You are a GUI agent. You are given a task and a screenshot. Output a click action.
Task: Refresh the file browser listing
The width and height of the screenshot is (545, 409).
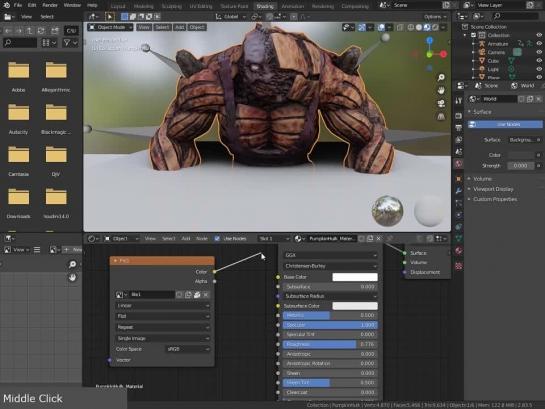pyautogui.click(x=41, y=31)
